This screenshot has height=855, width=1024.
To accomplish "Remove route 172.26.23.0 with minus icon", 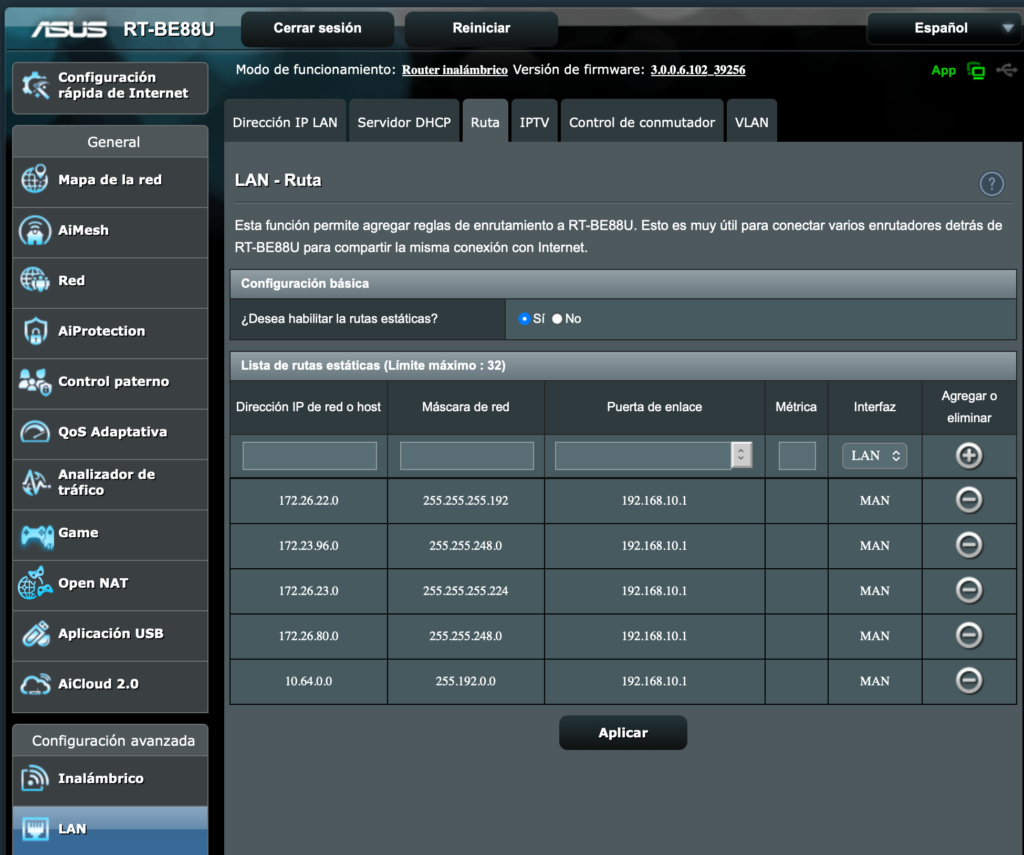I will tap(969, 590).
